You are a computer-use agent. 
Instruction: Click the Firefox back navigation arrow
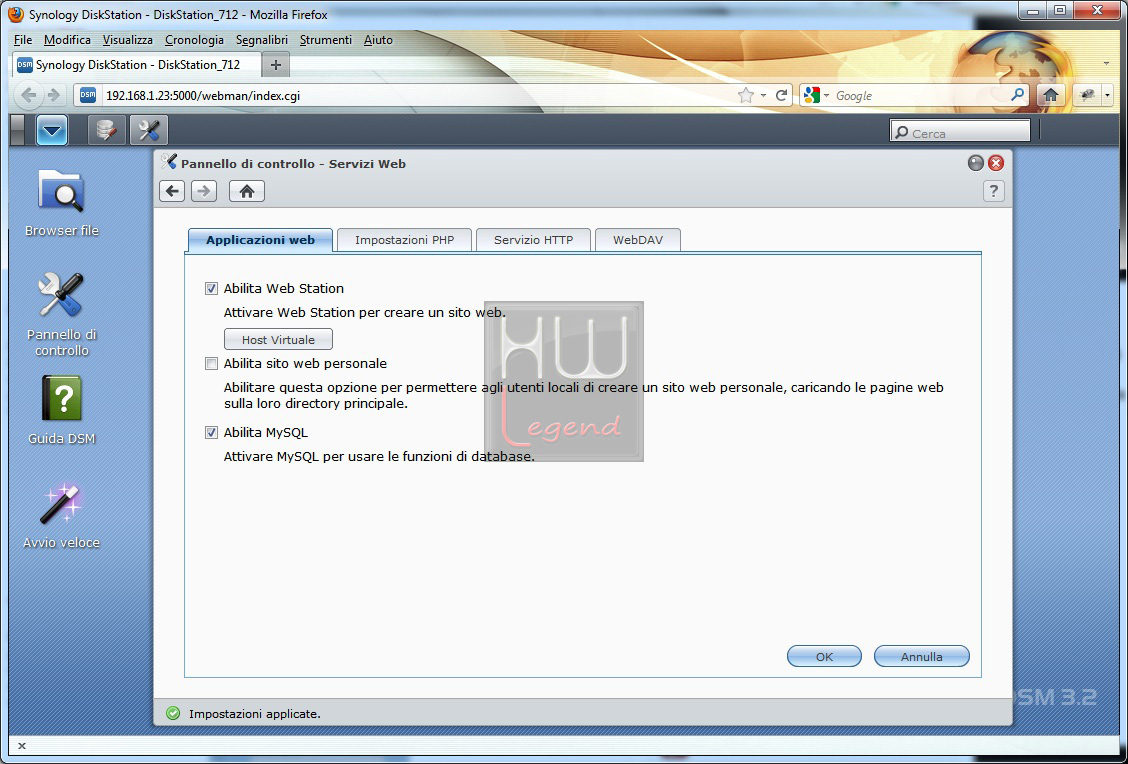click(29, 95)
